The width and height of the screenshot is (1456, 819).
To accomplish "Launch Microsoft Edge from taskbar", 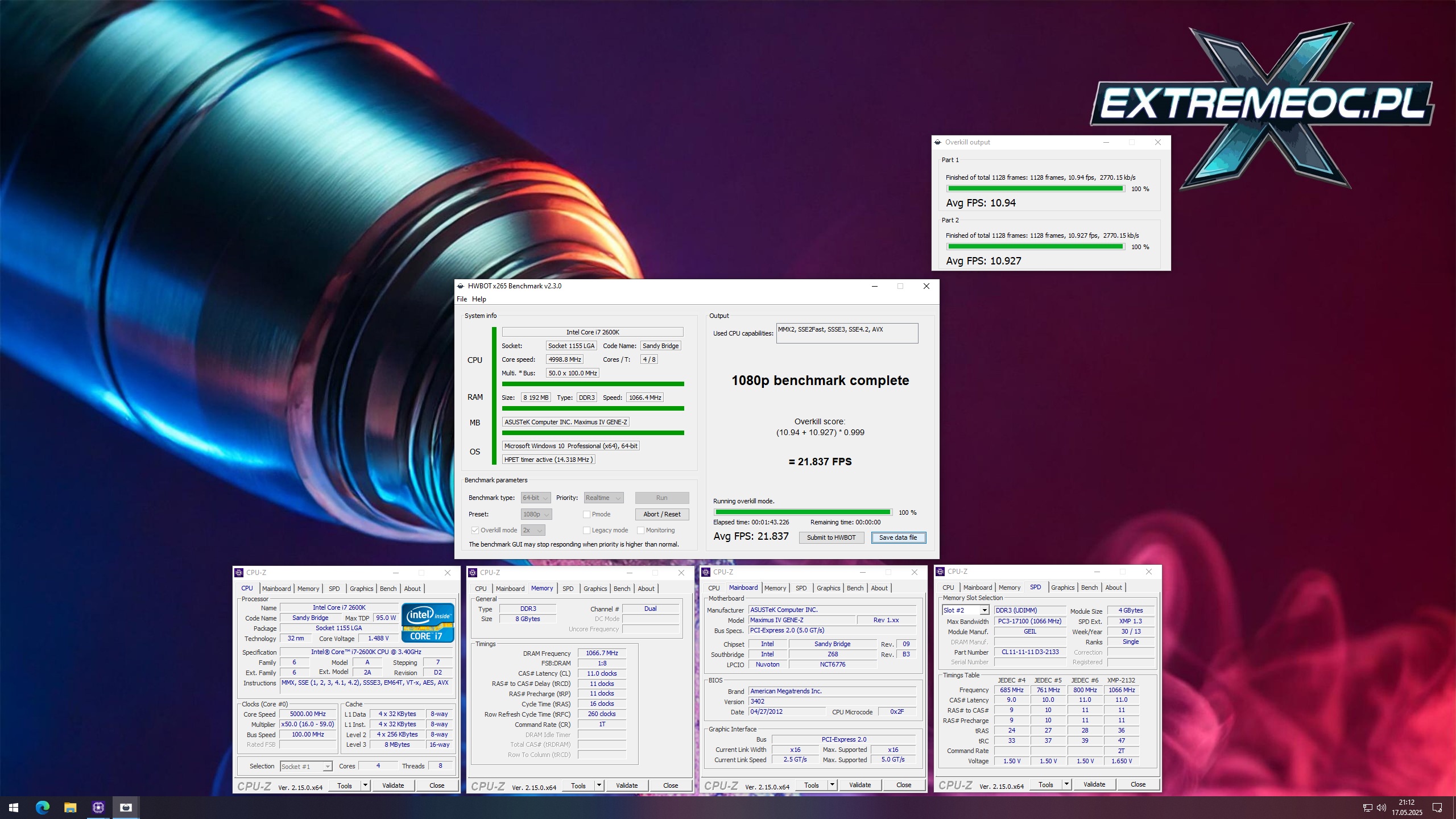I will click(42, 807).
